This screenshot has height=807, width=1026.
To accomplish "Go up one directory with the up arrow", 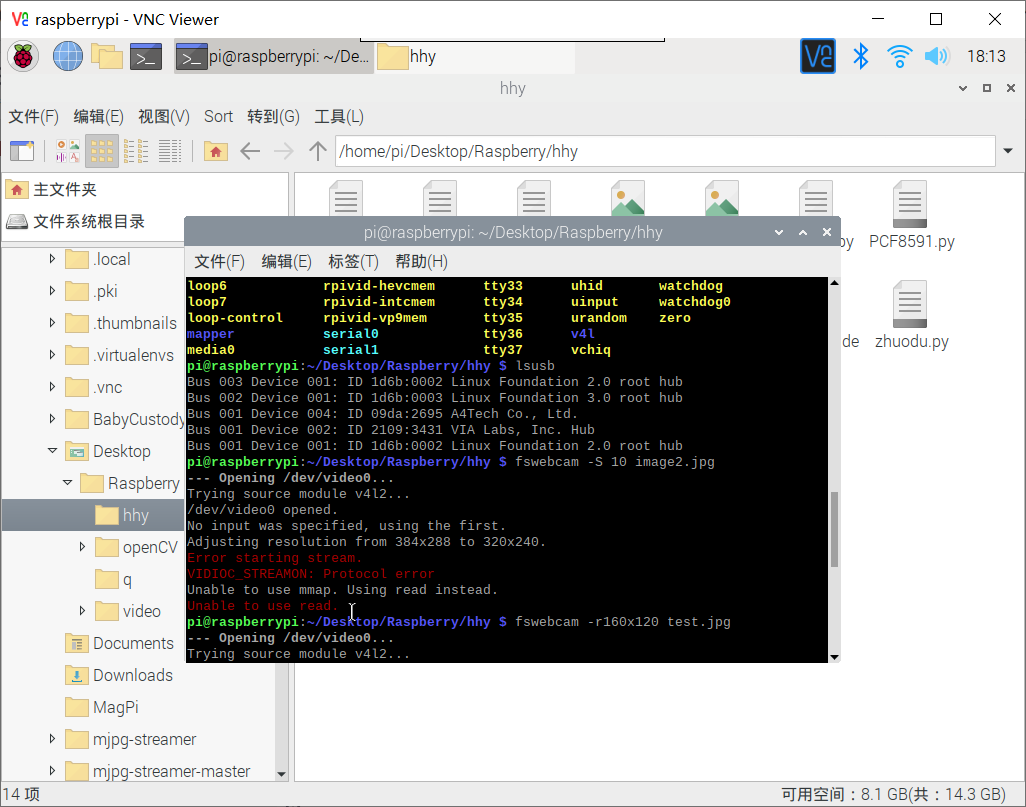I will 316,151.
